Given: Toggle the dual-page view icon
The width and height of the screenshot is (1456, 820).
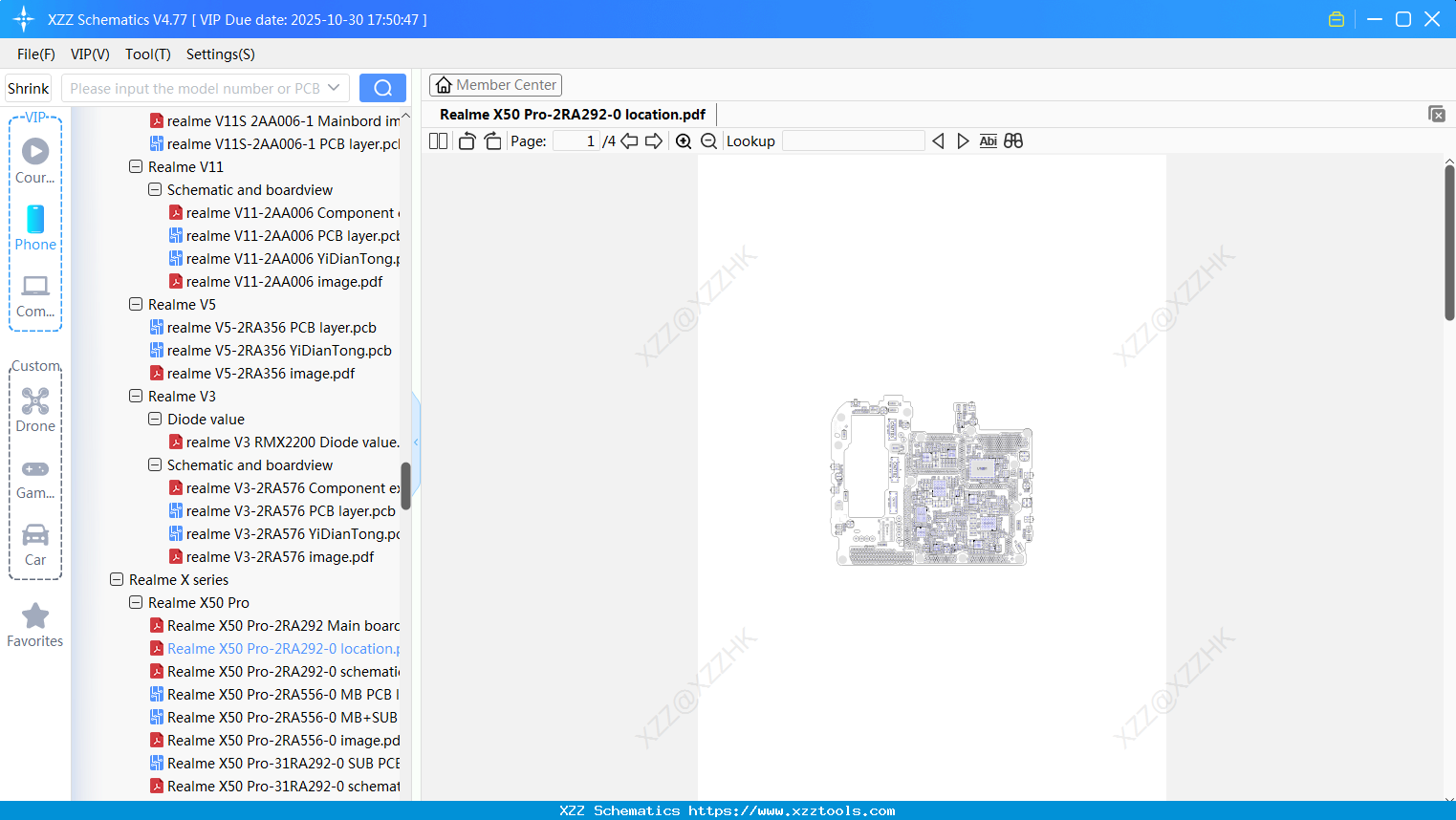Looking at the screenshot, I should click(x=438, y=140).
